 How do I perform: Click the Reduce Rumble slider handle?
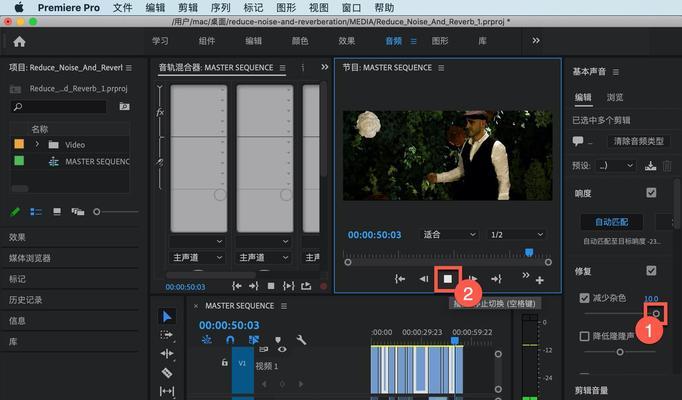(620, 352)
